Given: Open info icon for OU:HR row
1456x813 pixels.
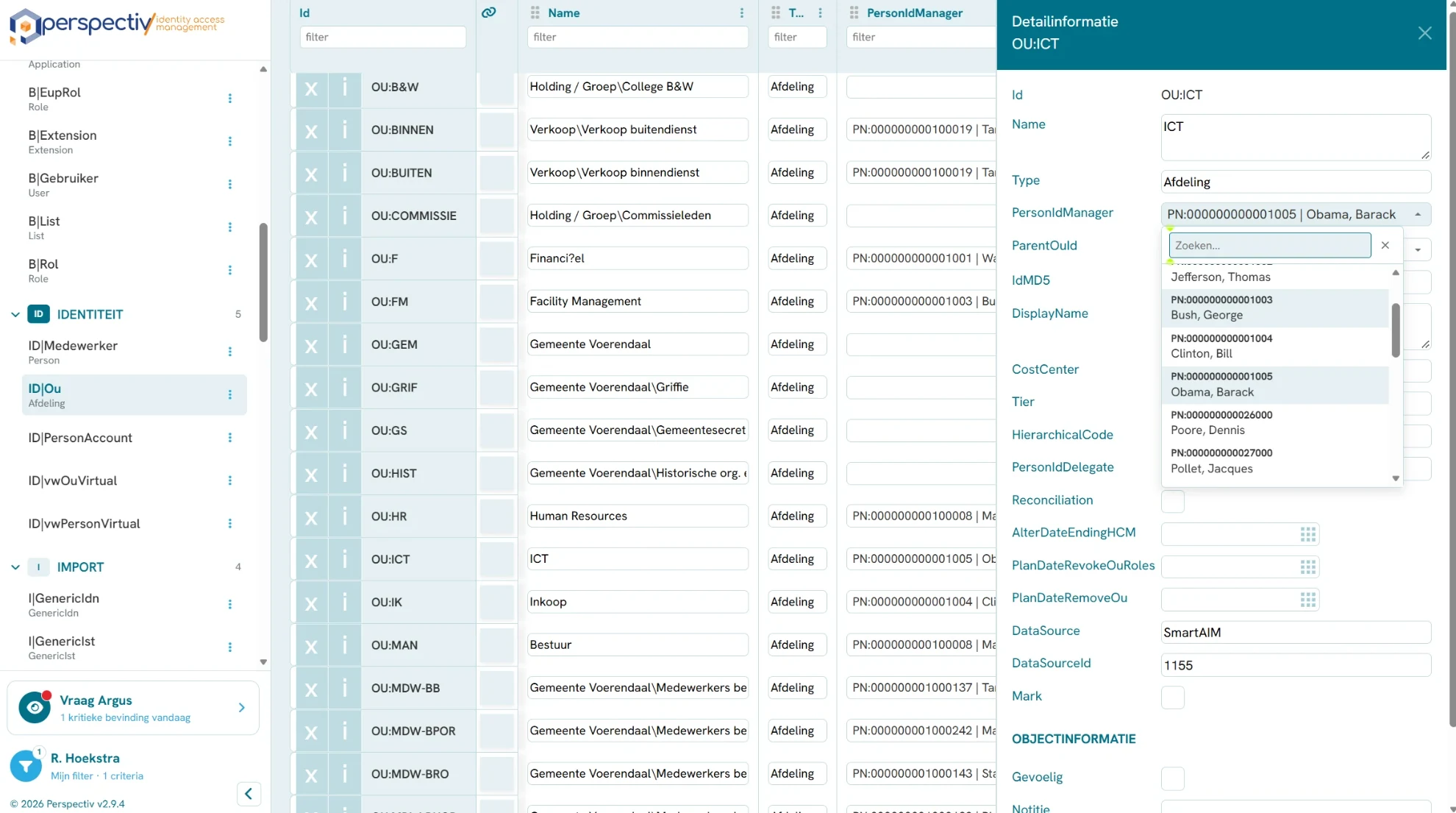Looking at the screenshot, I should pos(344,516).
